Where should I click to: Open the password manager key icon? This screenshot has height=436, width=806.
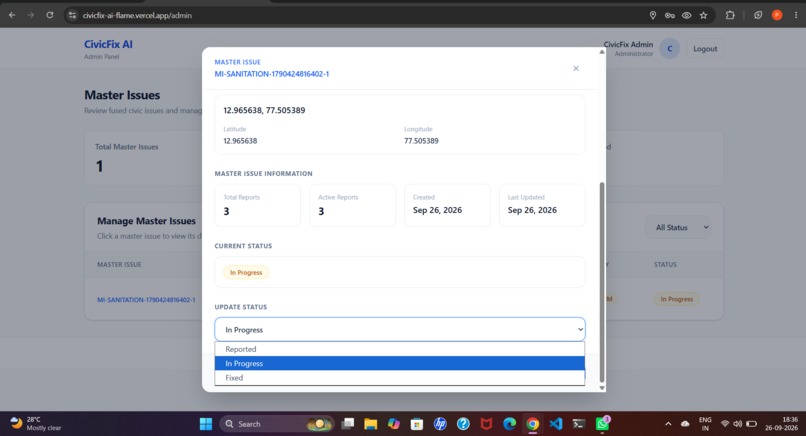669,15
